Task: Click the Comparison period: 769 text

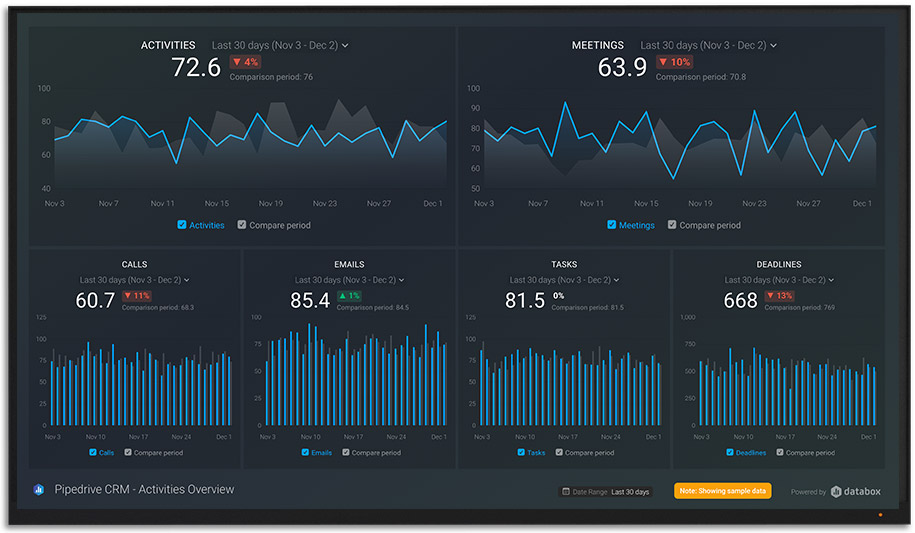Action: 799,308
